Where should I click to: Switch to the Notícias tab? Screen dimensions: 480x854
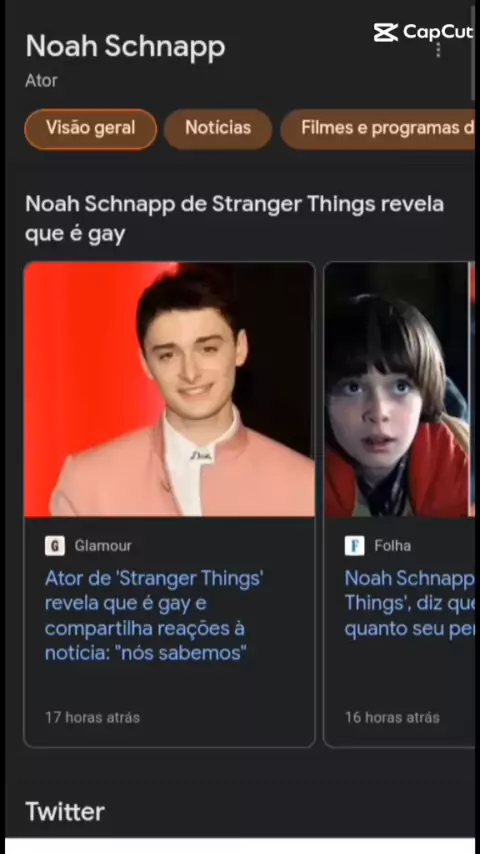(x=218, y=129)
